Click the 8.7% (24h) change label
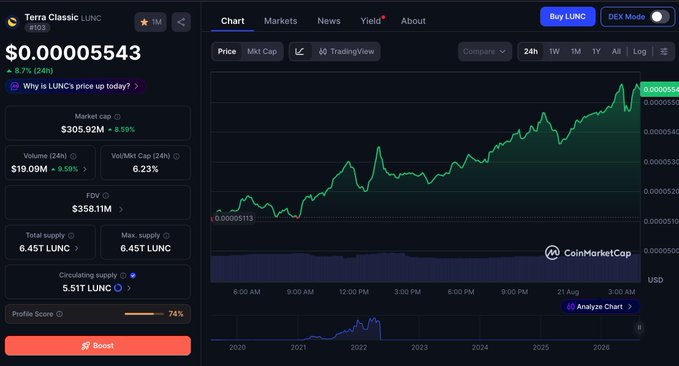The image size is (679, 366). (x=30, y=71)
